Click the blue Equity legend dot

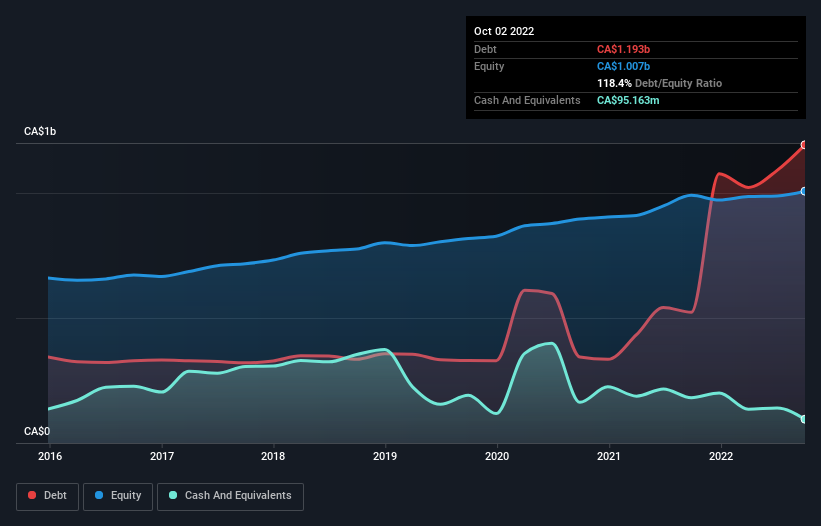point(99,495)
